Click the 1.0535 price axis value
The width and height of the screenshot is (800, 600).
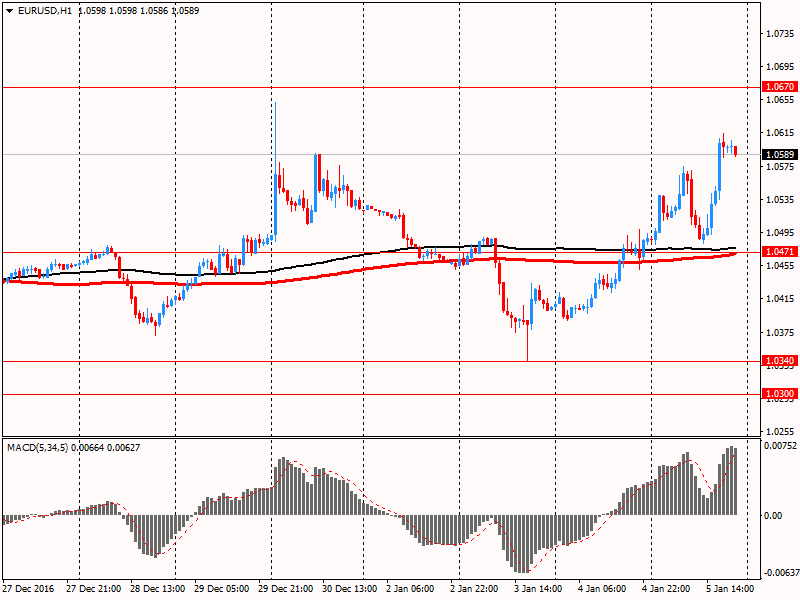click(x=781, y=199)
